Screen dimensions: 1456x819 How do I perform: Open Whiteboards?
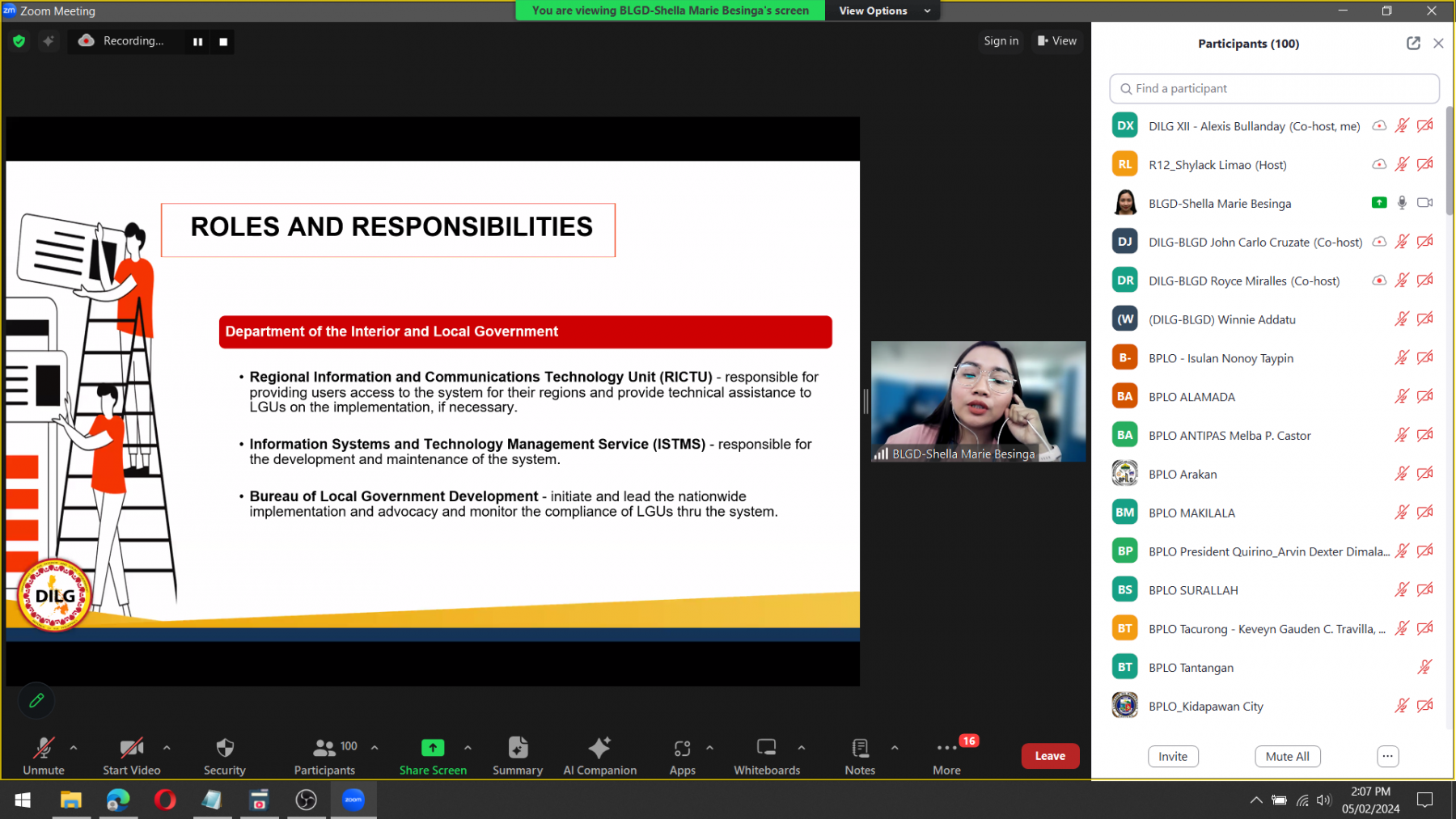click(x=767, y=757)
